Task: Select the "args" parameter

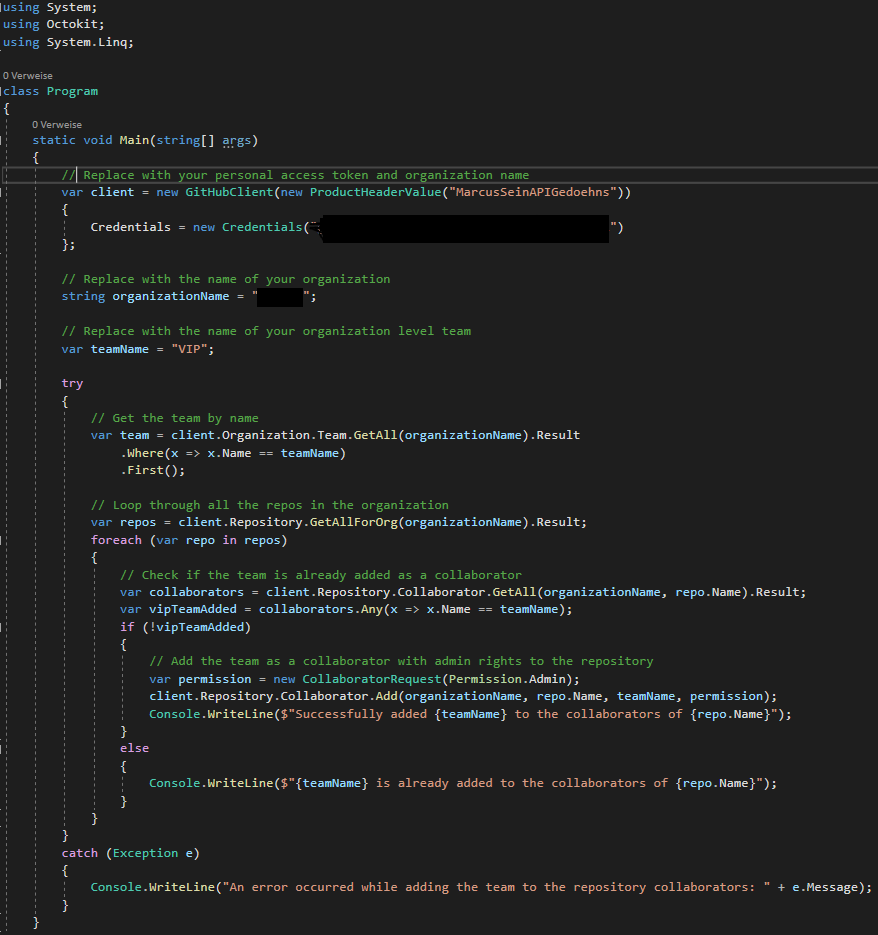Action: [x=236, y=140]
